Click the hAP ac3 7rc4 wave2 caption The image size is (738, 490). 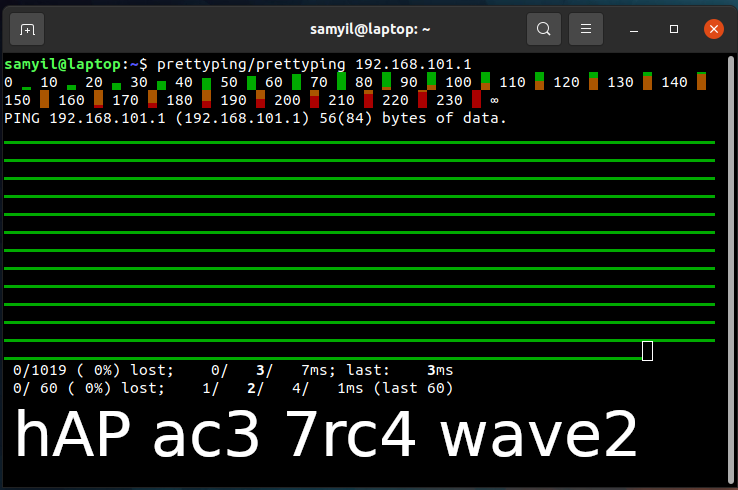325,437
